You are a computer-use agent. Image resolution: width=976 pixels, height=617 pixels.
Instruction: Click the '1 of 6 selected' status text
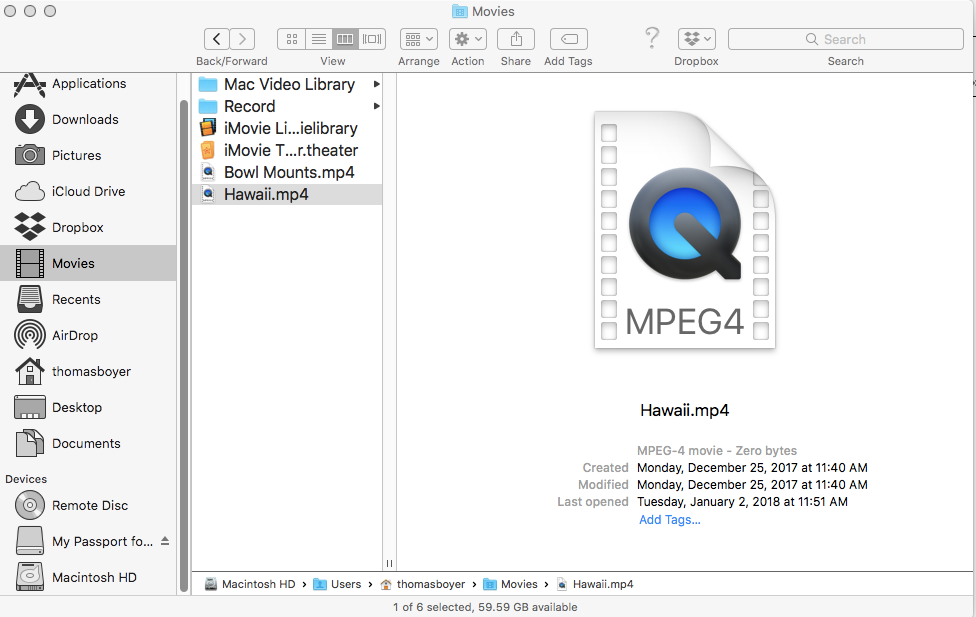click(x=485, y=607)
